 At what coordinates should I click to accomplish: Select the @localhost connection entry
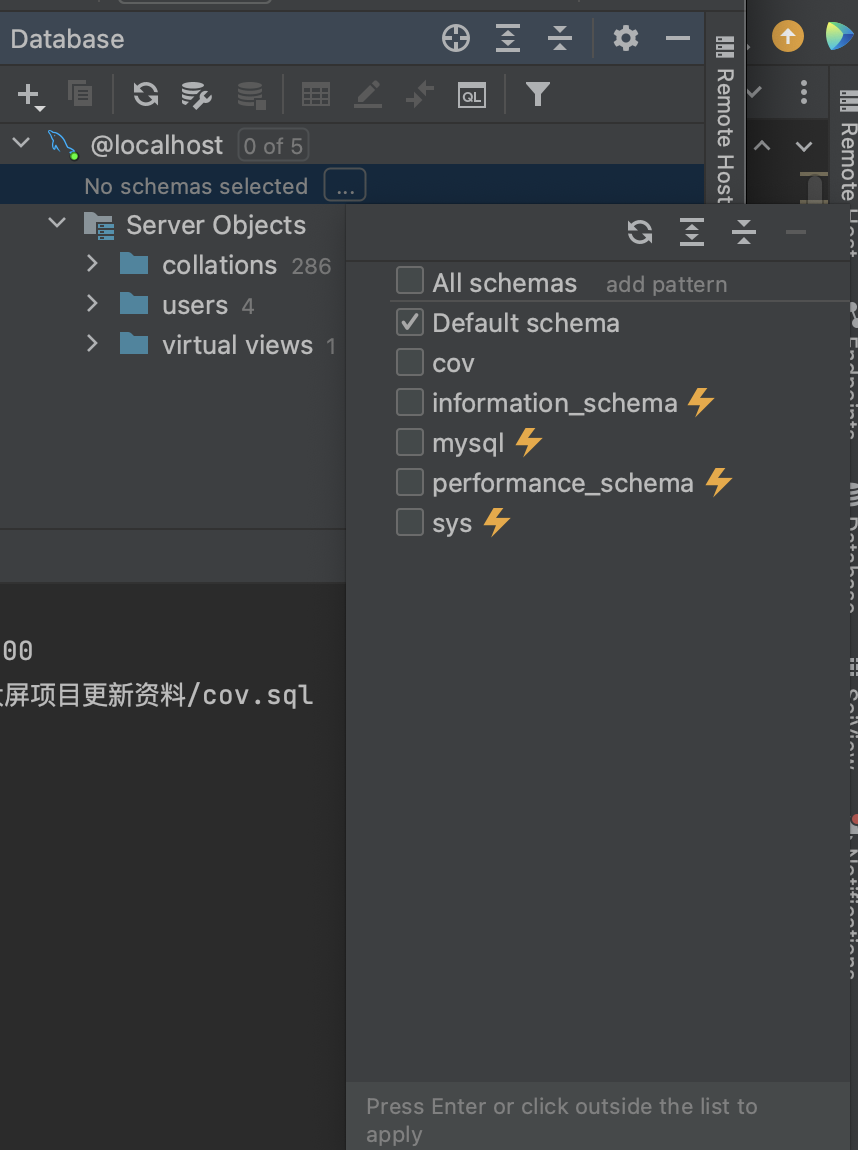coord(156,145)
